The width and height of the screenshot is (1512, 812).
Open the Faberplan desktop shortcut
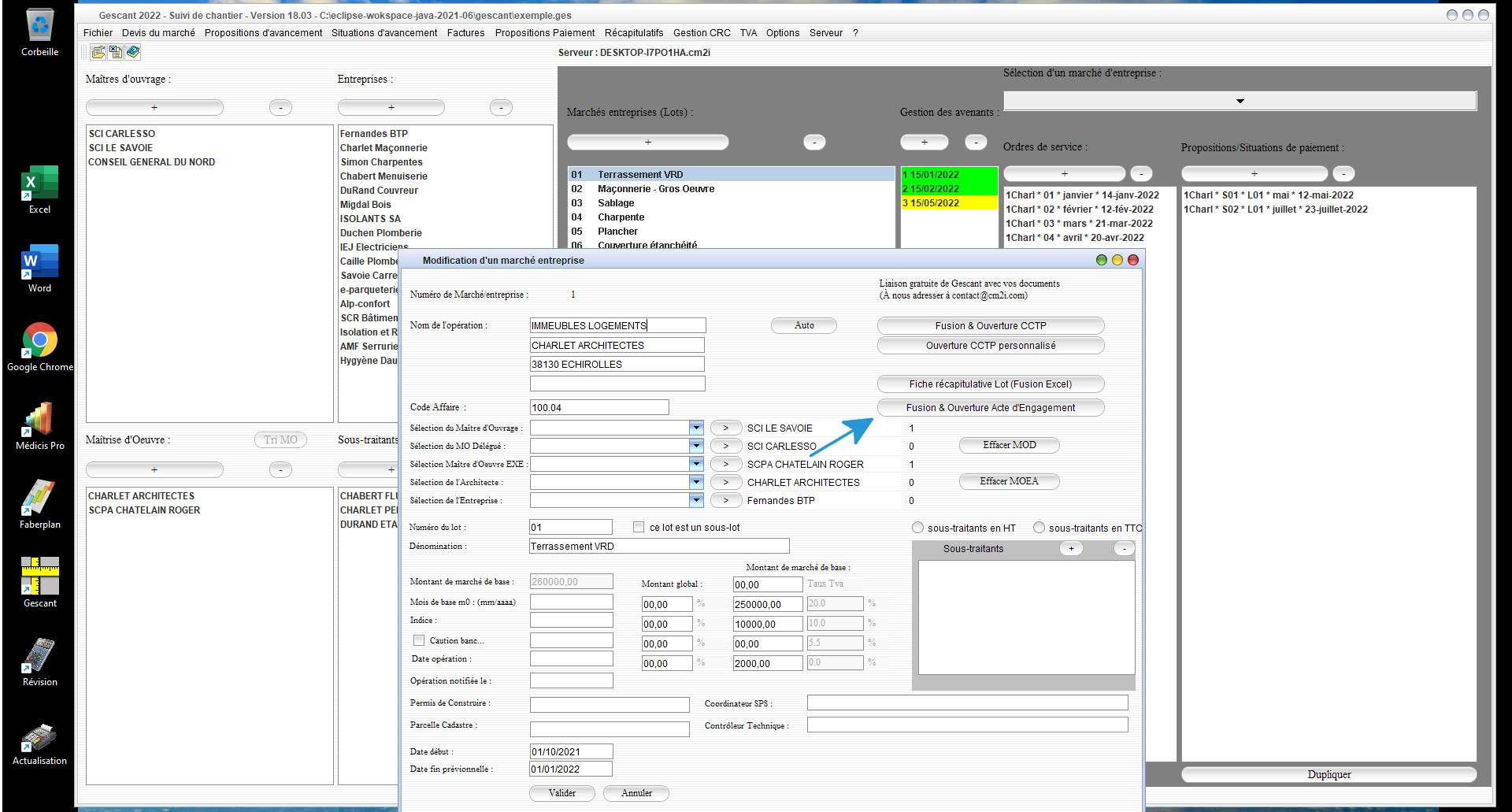(39, 505)
